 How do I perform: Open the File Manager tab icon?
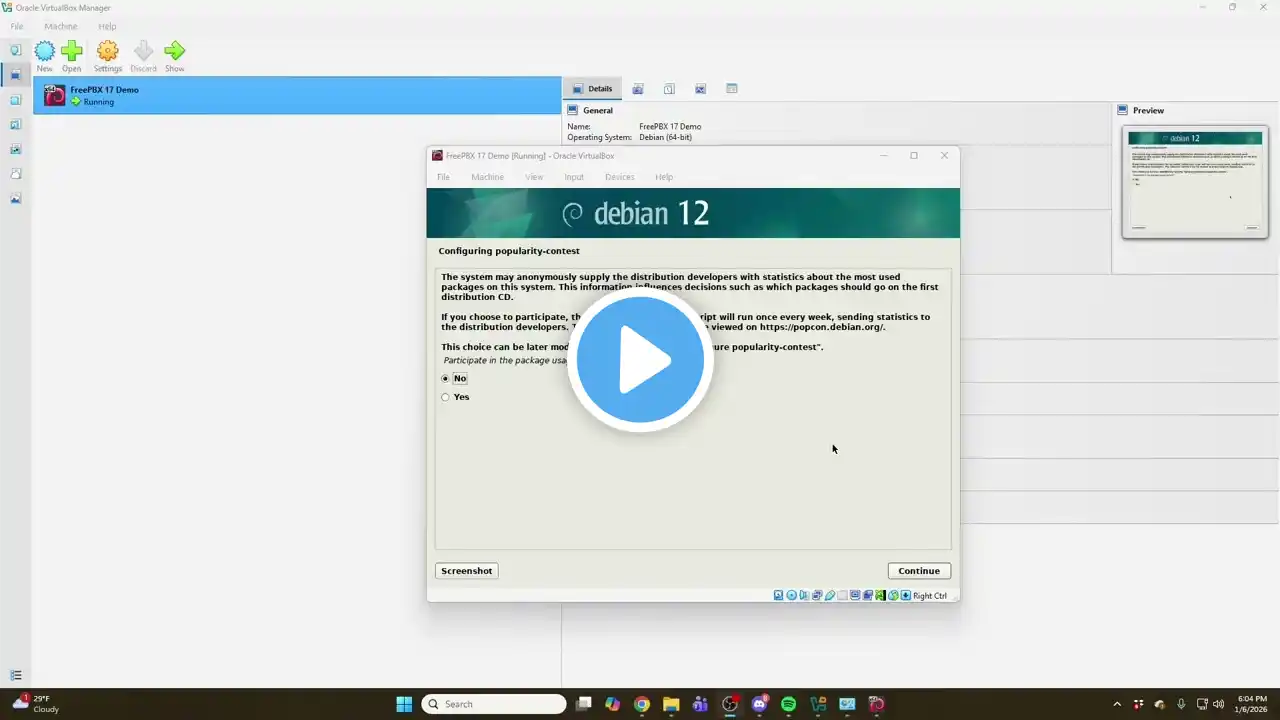[731, 89]
